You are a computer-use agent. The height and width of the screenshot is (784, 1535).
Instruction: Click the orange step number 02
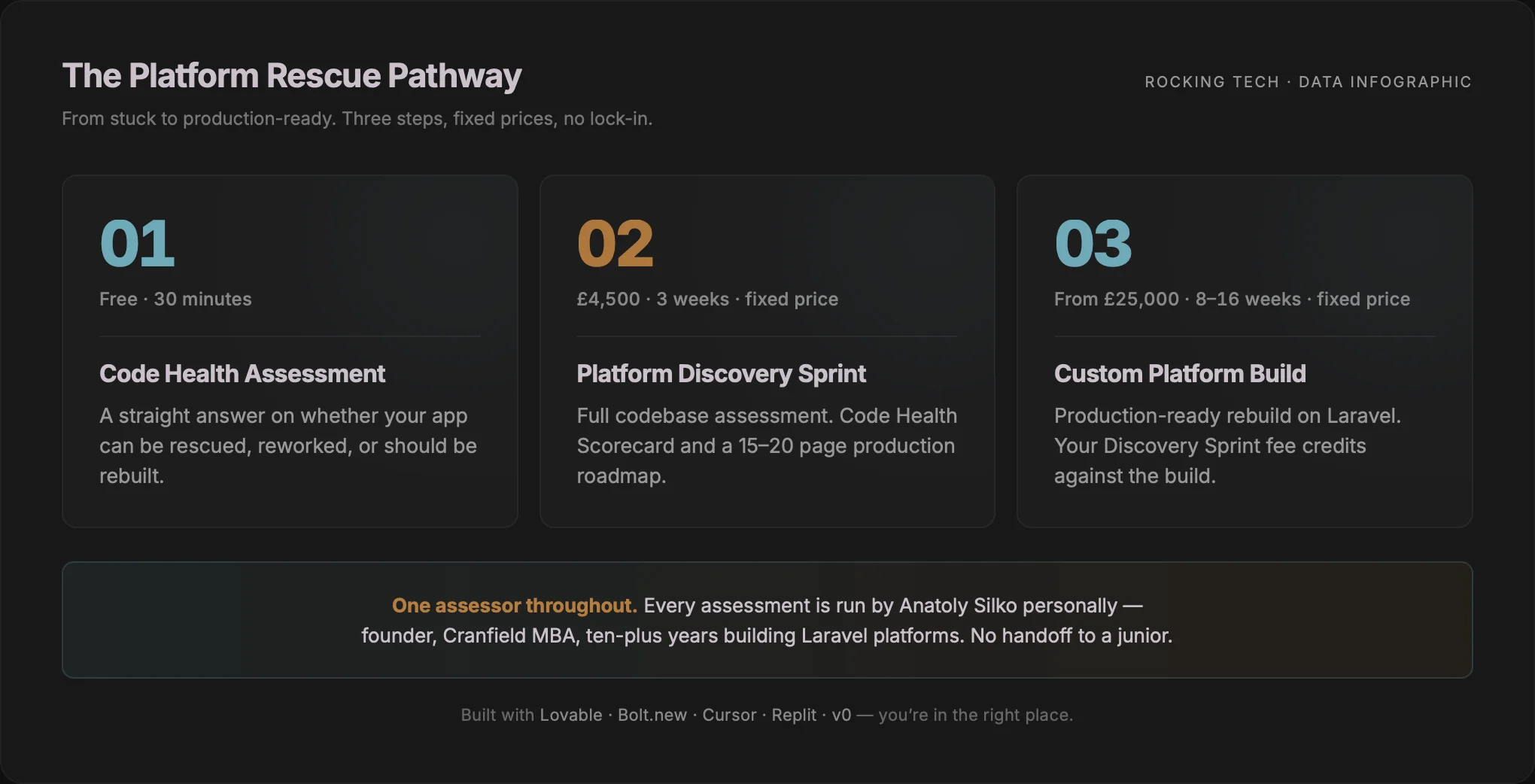pos(614,242)
